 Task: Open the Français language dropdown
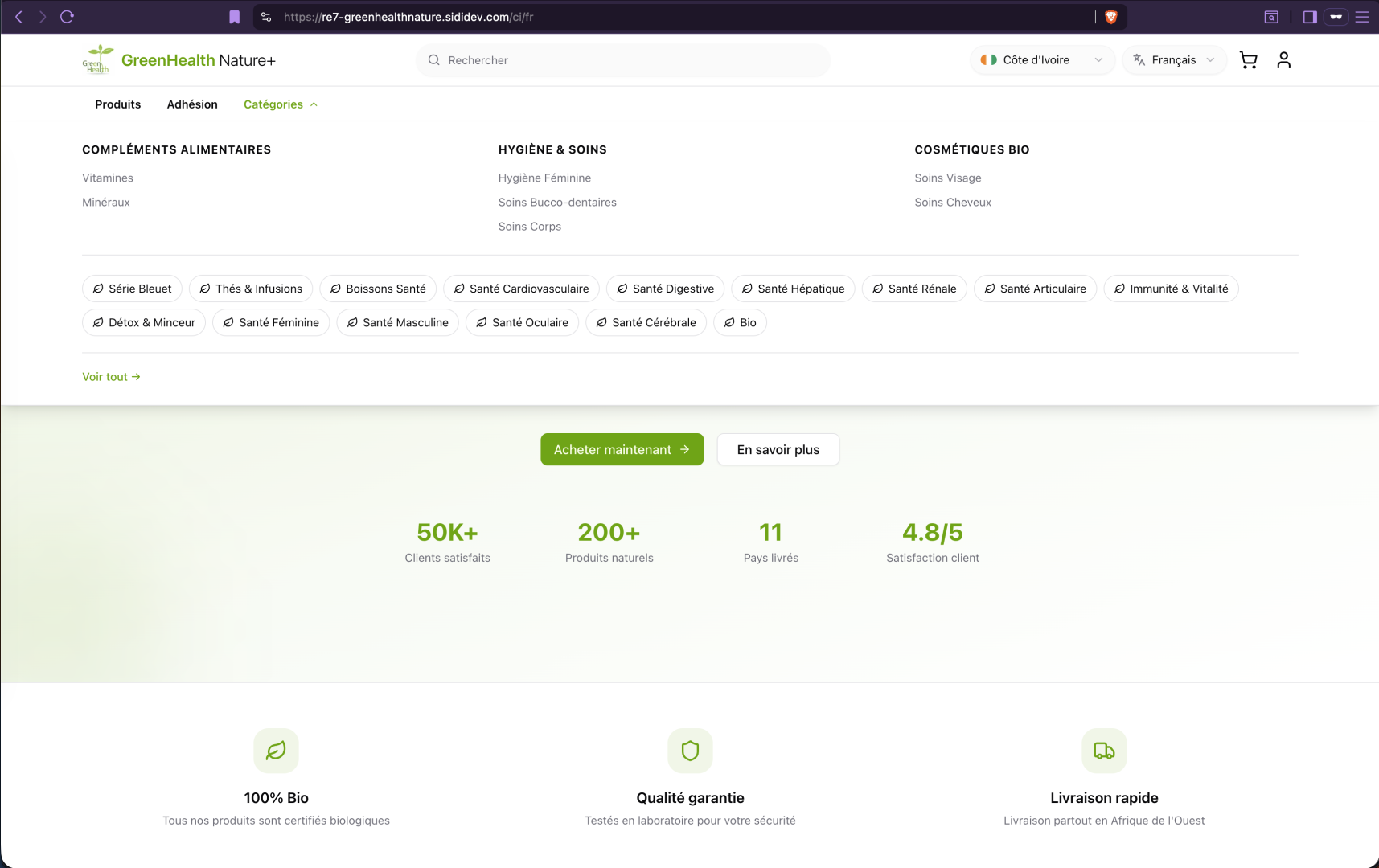tap(1173, 60)
